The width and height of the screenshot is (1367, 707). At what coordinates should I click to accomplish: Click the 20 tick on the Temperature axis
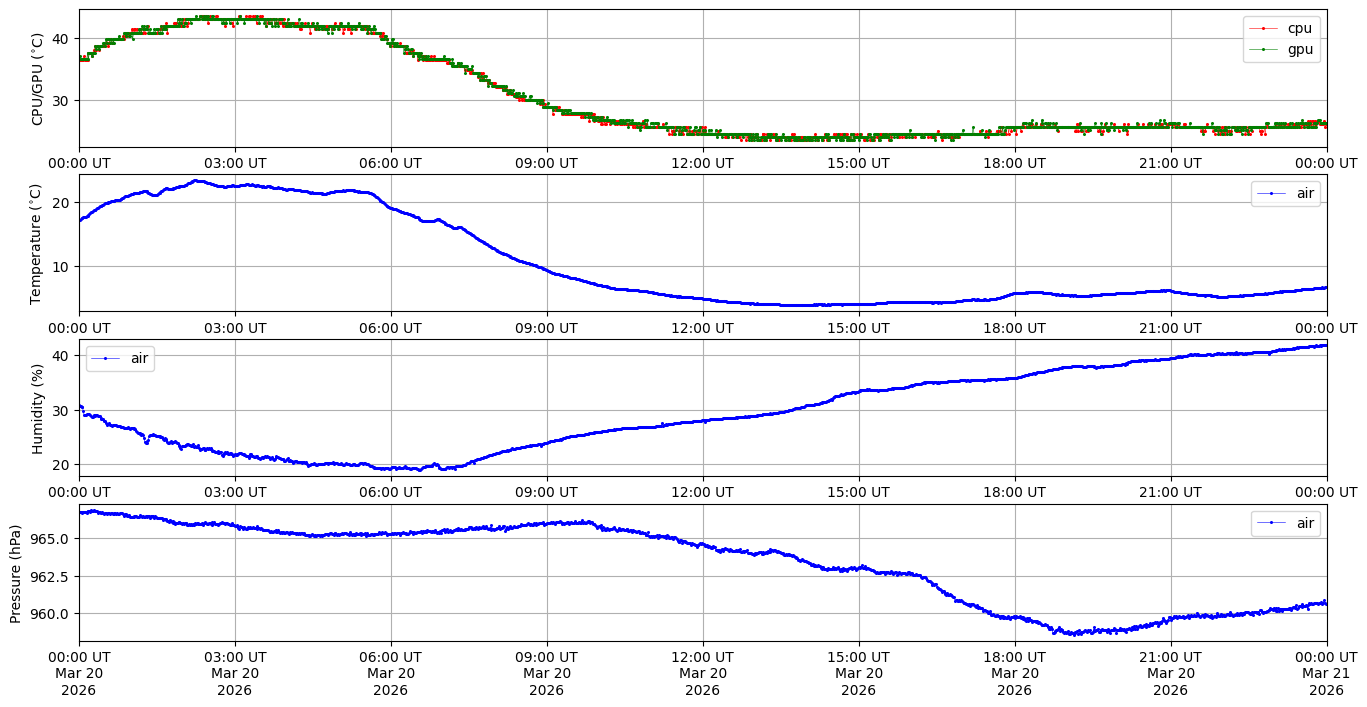60,202
